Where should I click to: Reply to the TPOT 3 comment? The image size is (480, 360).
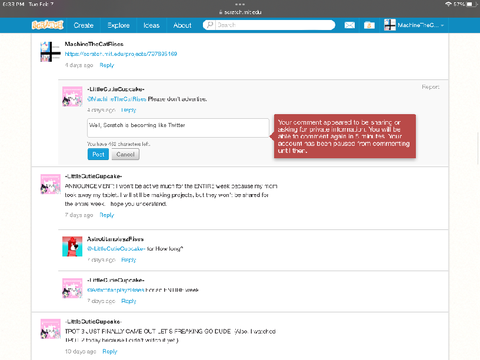[110, 351]
